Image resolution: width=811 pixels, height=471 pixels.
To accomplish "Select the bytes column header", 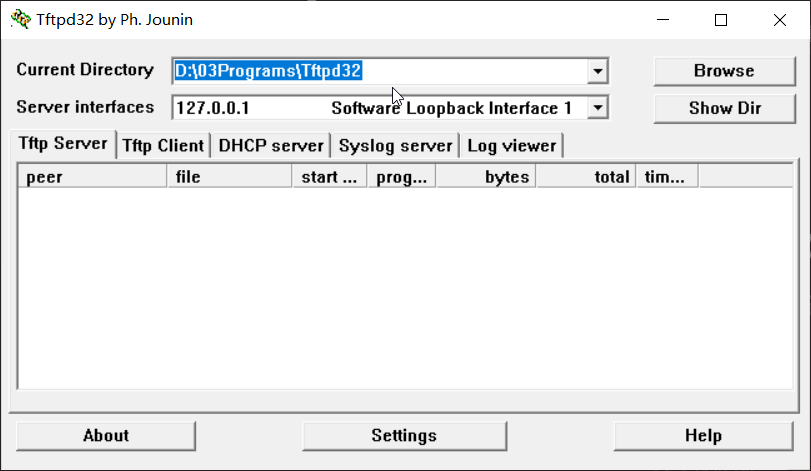I will pyautogui.click(x=486, y=177).
